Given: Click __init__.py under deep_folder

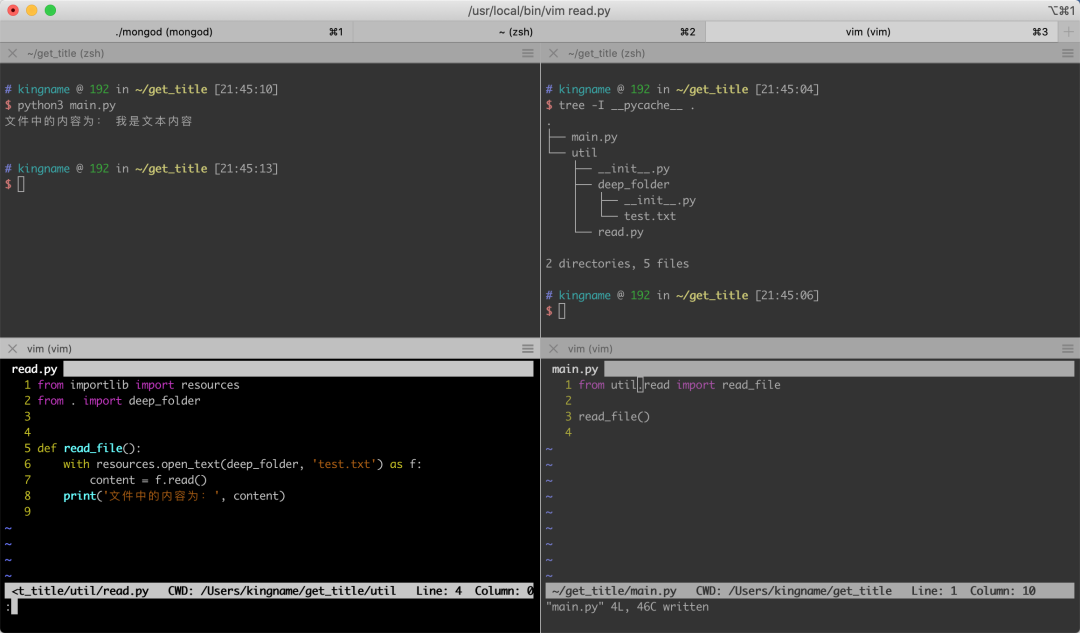Looking at the screenshot, I should (x=660, y=200).
